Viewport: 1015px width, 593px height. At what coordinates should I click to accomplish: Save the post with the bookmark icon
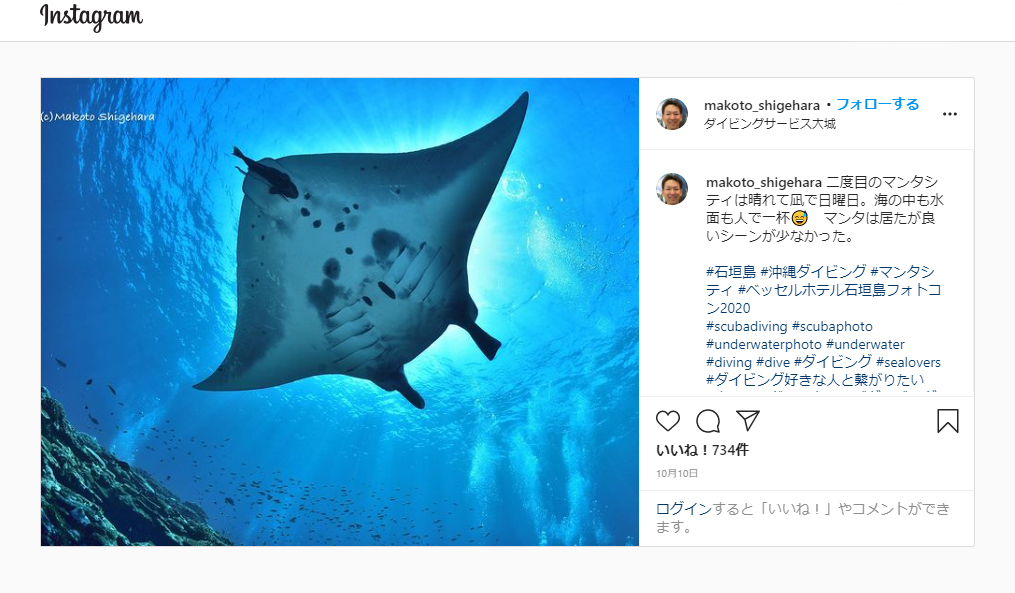pos(948,421)
